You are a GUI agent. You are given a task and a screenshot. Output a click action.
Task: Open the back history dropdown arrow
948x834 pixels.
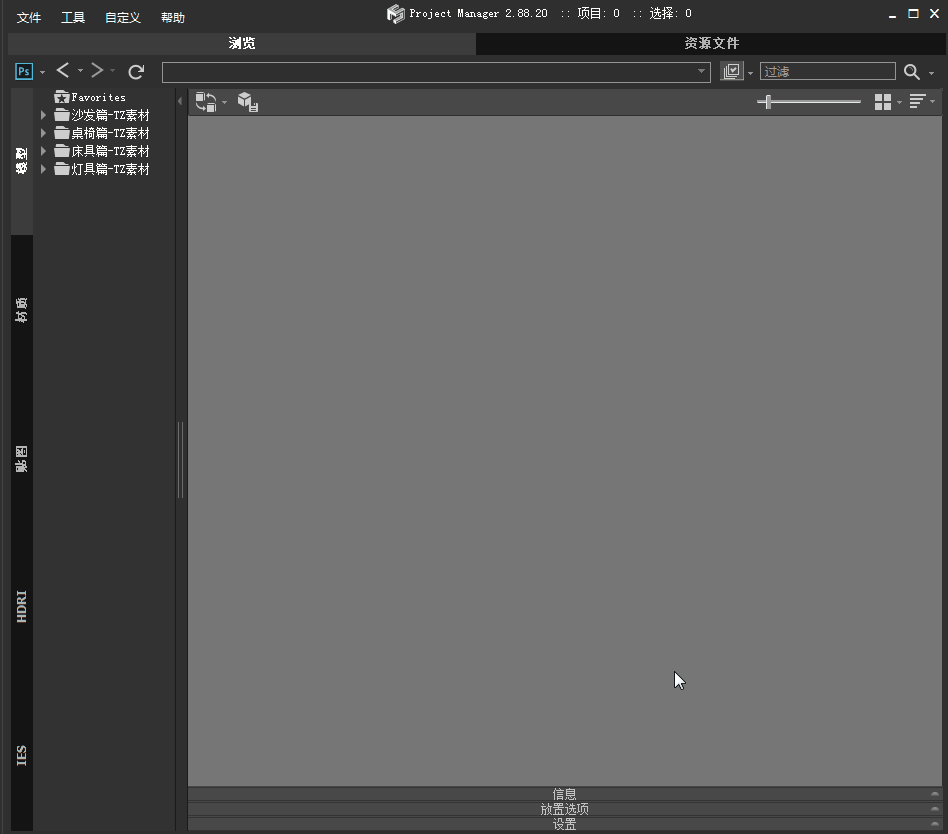point(80,71)
